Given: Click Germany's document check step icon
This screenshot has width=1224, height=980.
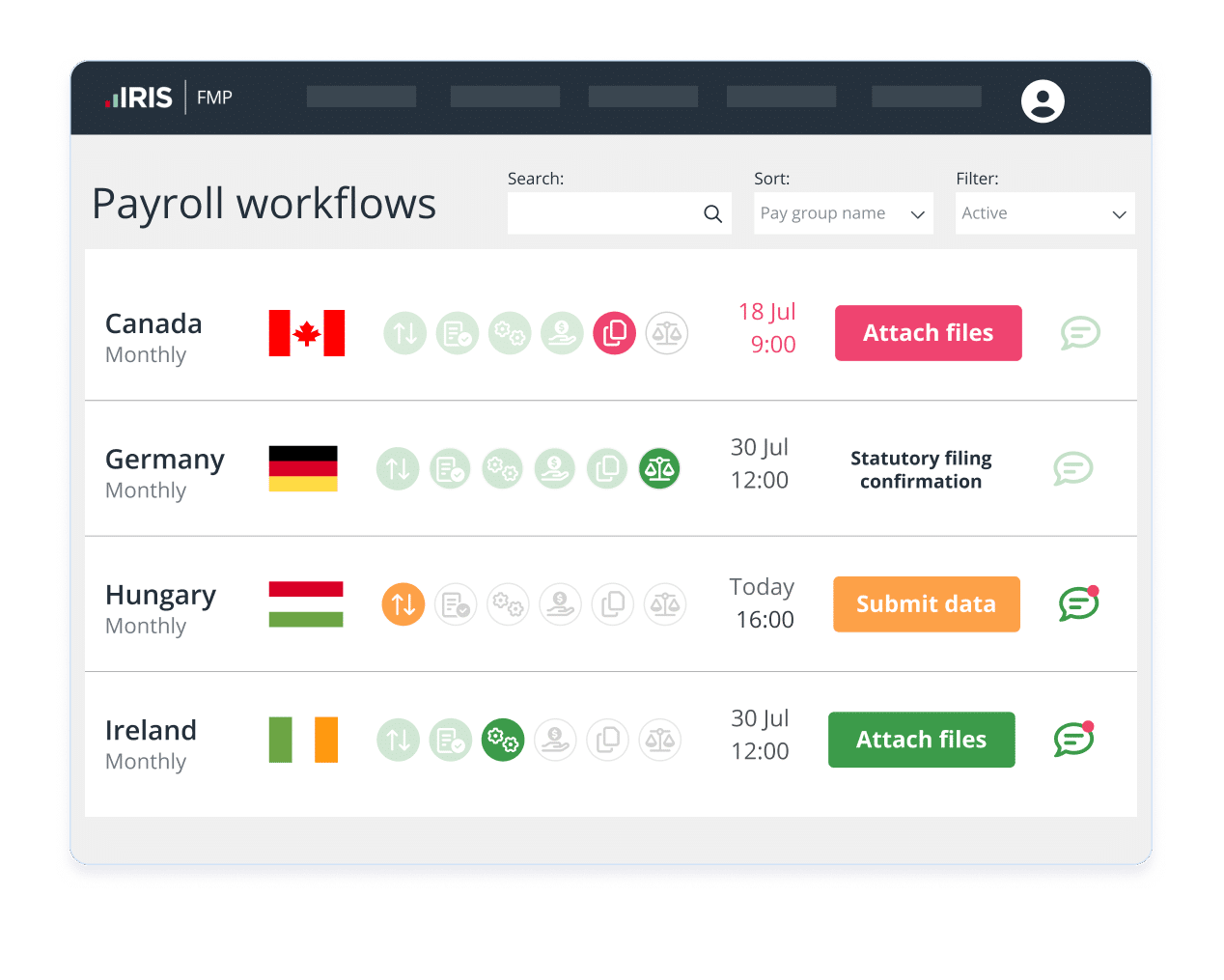Looking at the screenshot, I should 450,469.
